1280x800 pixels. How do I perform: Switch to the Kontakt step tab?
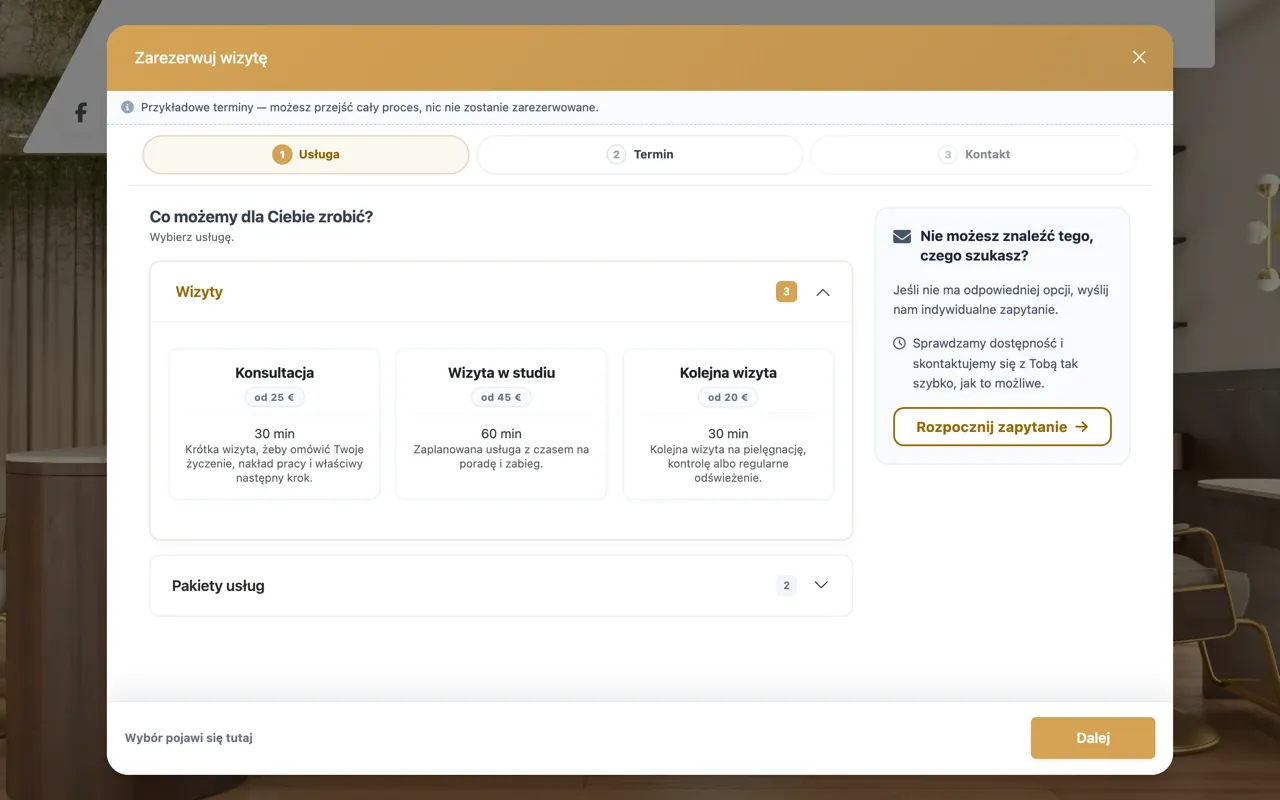tap(974, 155)
